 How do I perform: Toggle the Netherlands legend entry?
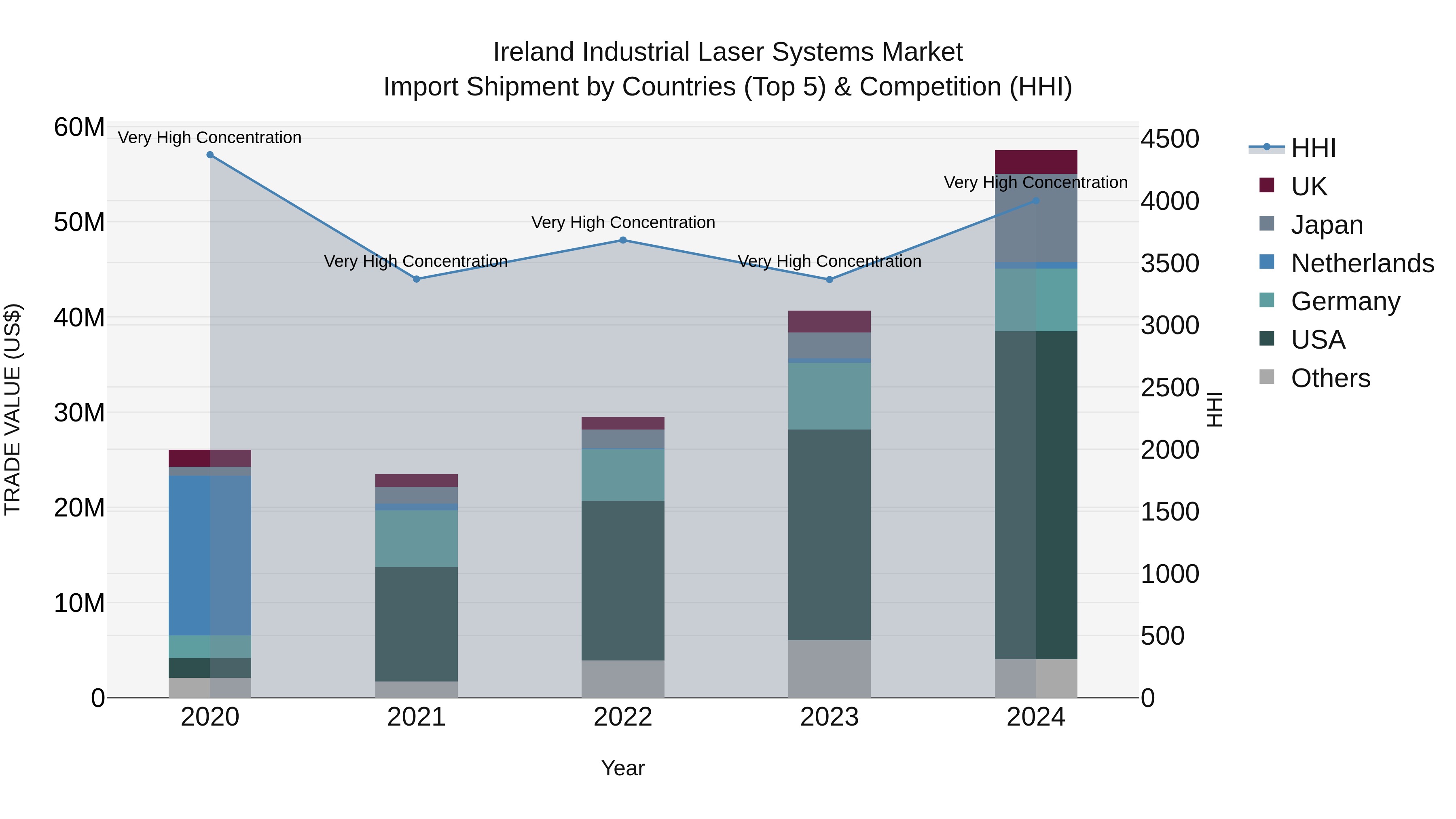[1346, 263]
